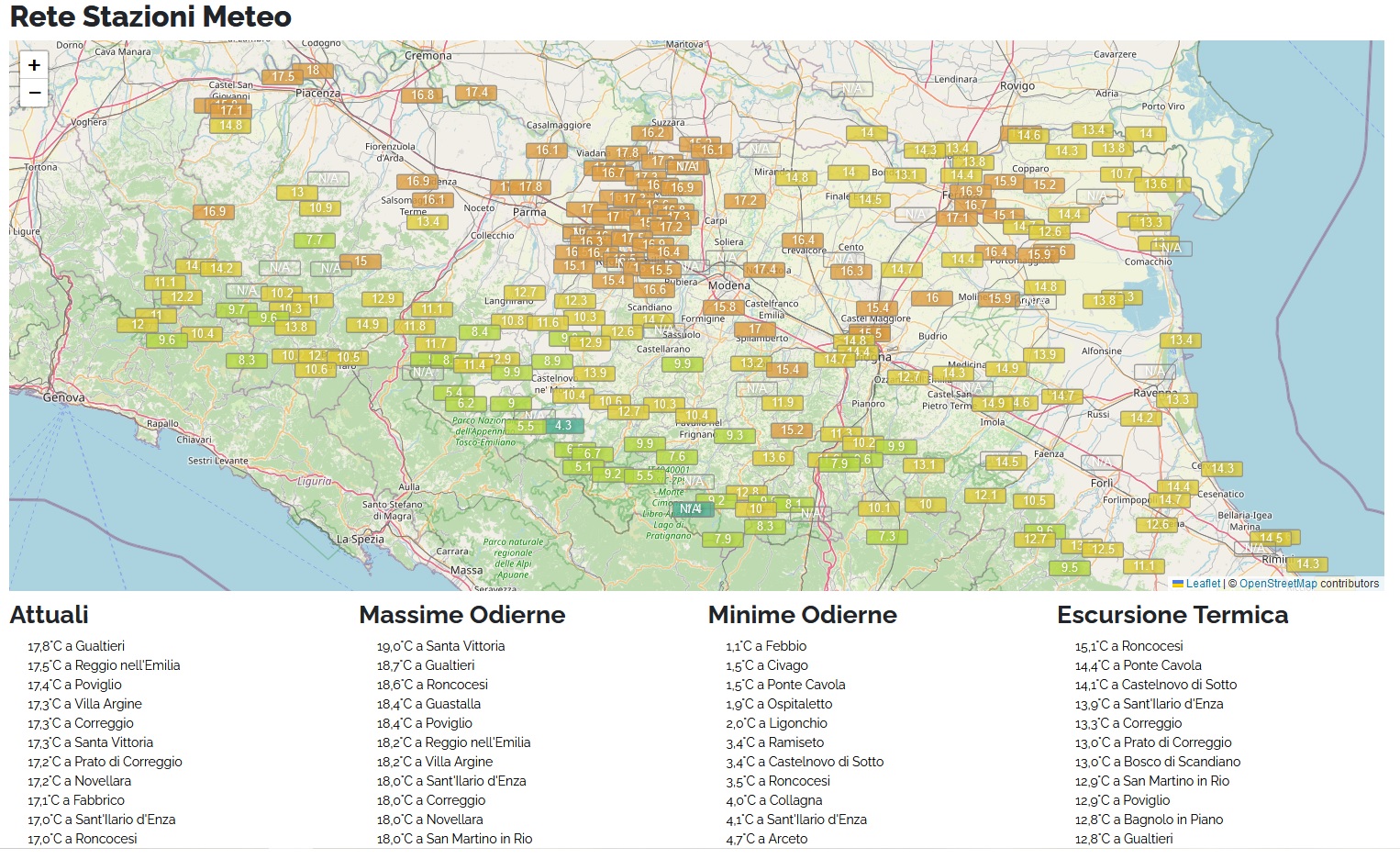Screen dimensions: 1400x859
Task: Click the Rete Stazioni Meteo heading
Action: point(150,17)
